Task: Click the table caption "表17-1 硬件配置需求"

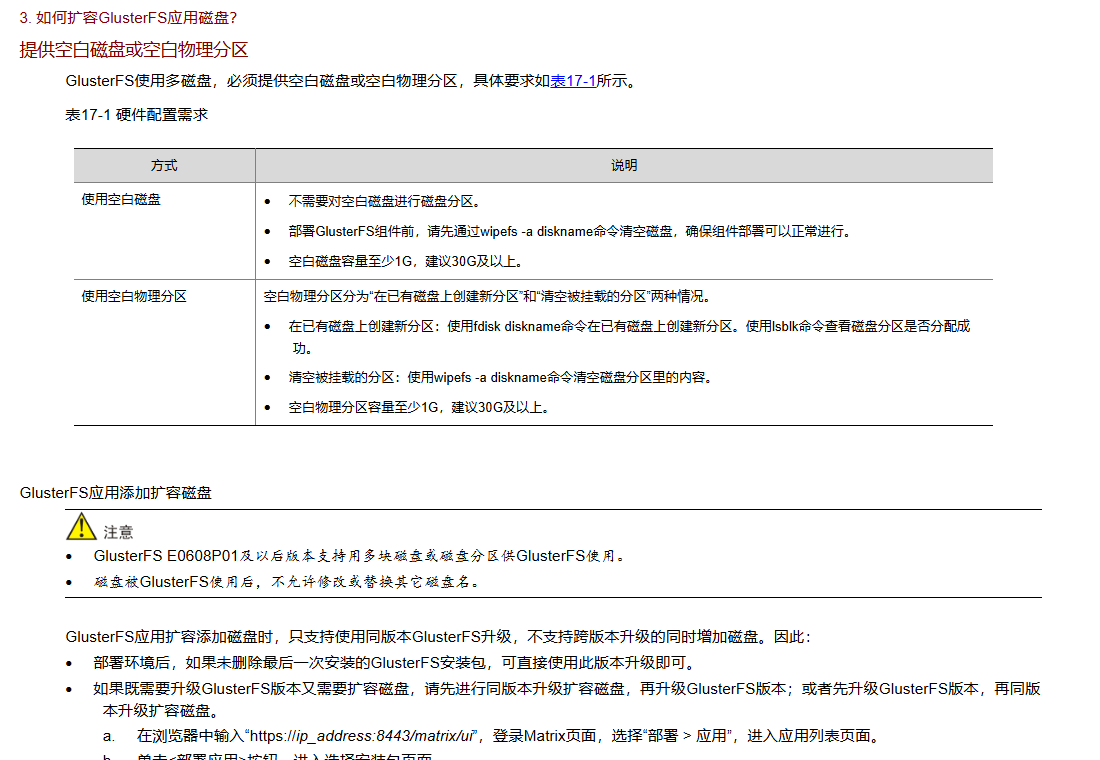Action: 137,114
